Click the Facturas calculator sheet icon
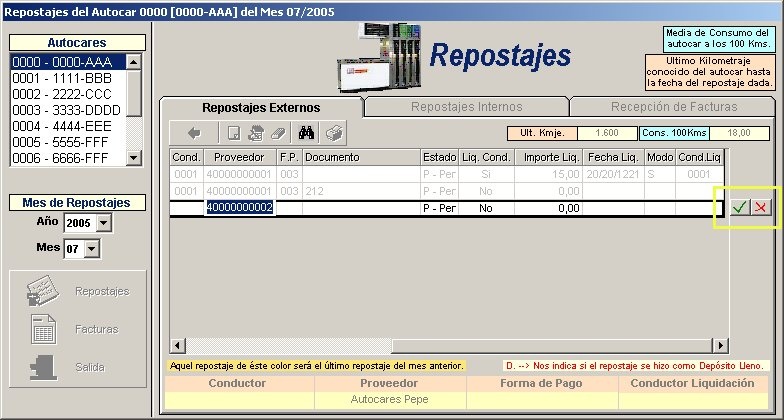 (x=44, y=329)
